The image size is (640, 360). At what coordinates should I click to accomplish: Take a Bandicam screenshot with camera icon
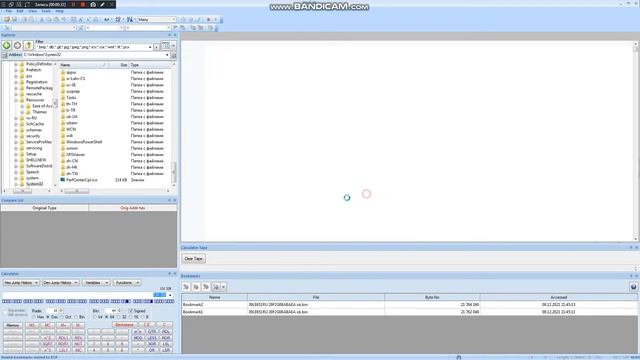pyautogui.click(x=93, y=4)
